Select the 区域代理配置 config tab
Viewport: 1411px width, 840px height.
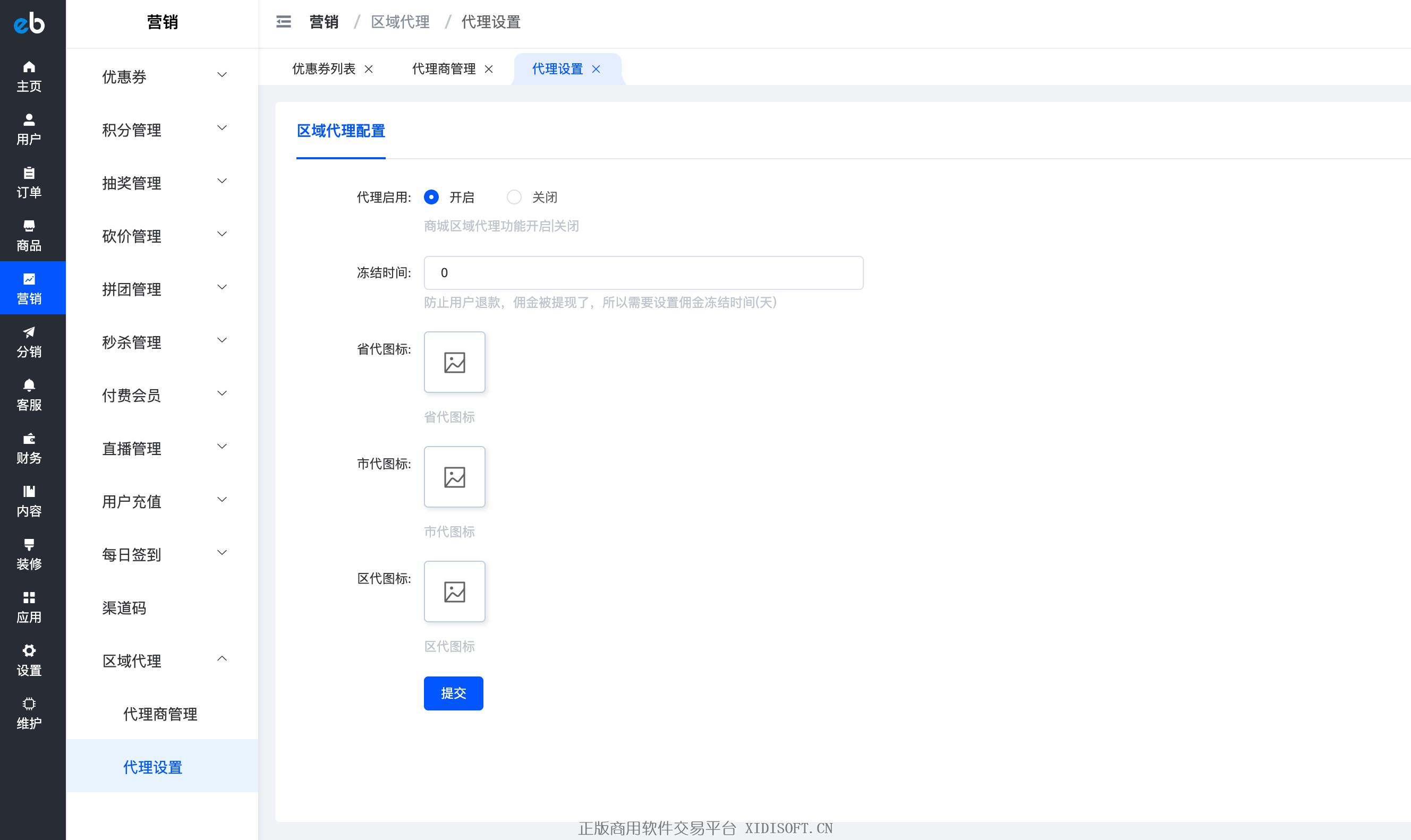pyautogui.click(x=341, y=131)
